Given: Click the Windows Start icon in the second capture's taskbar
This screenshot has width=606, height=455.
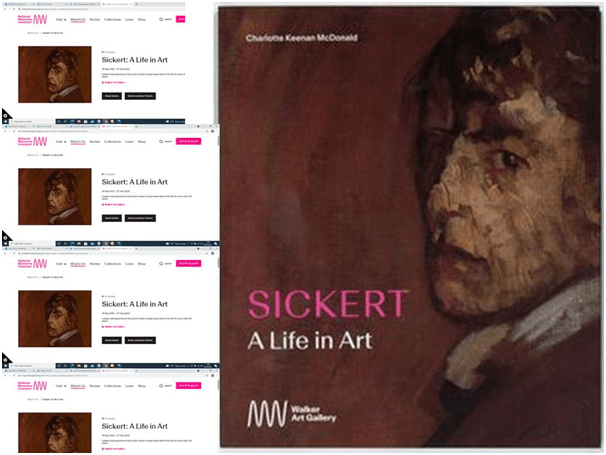Looking at the screenshot, I should click(5, 244).
